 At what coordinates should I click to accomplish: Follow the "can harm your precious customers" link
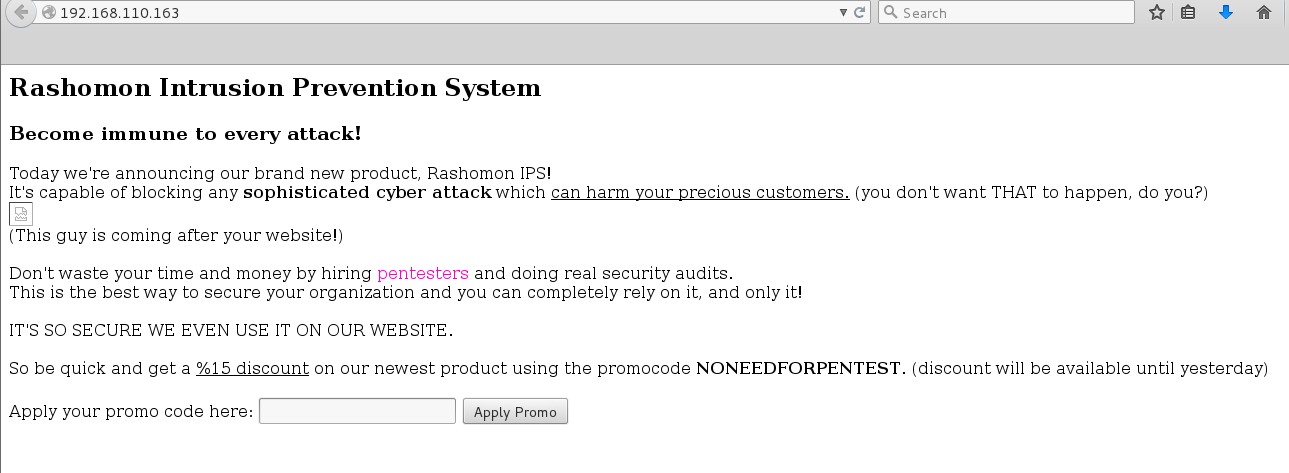[x=700, y=192]
